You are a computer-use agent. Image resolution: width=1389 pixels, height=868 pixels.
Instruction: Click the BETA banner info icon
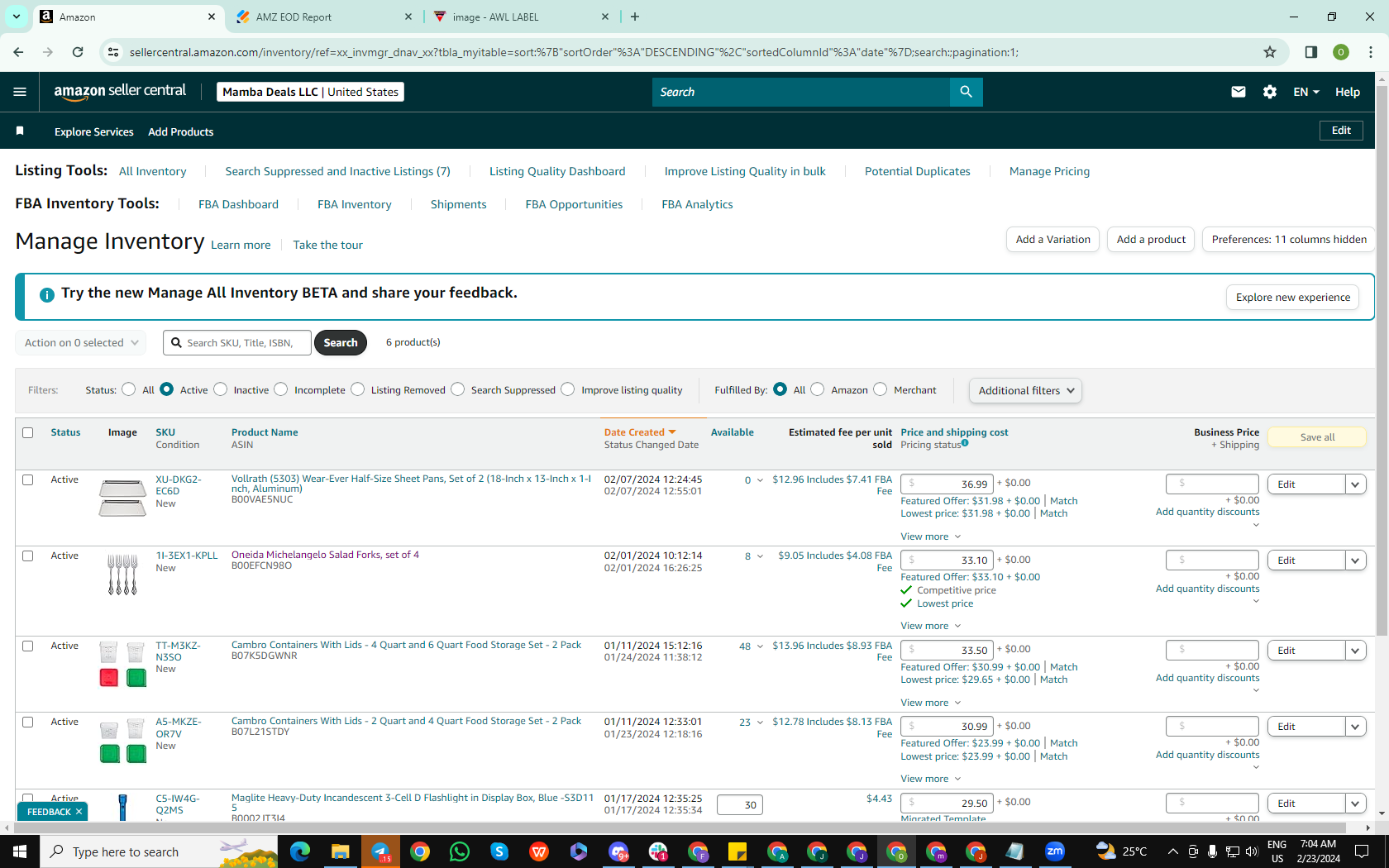(47, 294)
